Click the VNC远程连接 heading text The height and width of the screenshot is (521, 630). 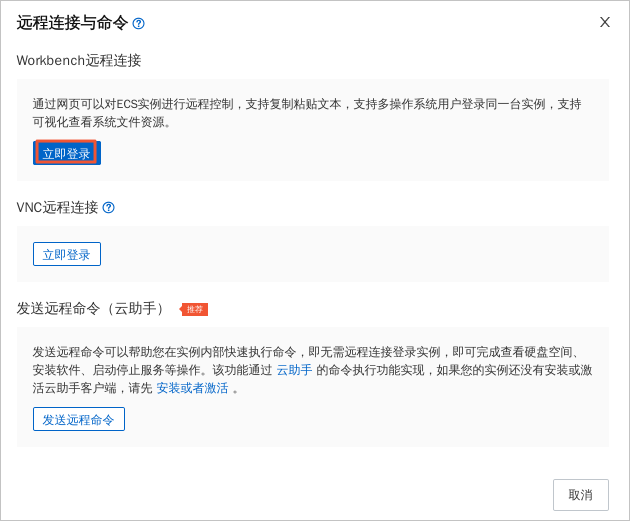pyautogui.click(x=57, y=207)
